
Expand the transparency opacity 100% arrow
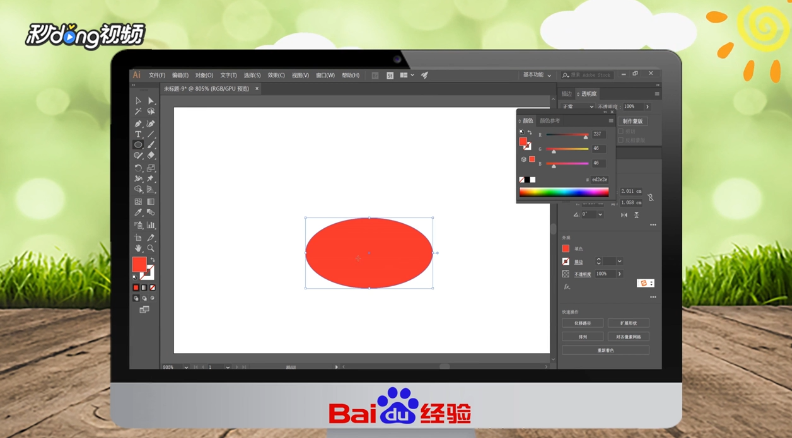coord(647,107)
